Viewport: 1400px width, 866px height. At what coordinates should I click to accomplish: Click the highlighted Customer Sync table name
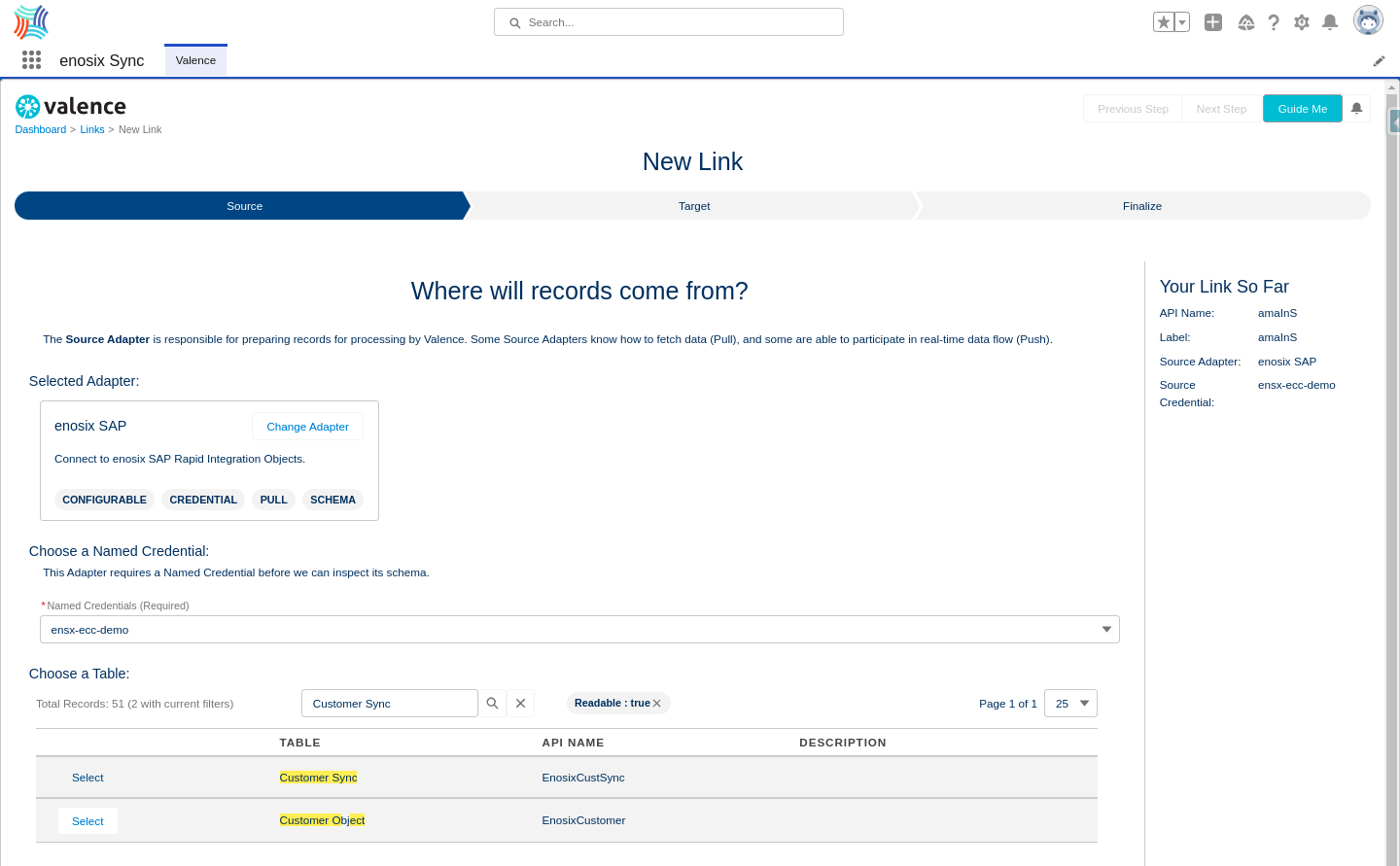pyautogui.click(x=318, y=778)
